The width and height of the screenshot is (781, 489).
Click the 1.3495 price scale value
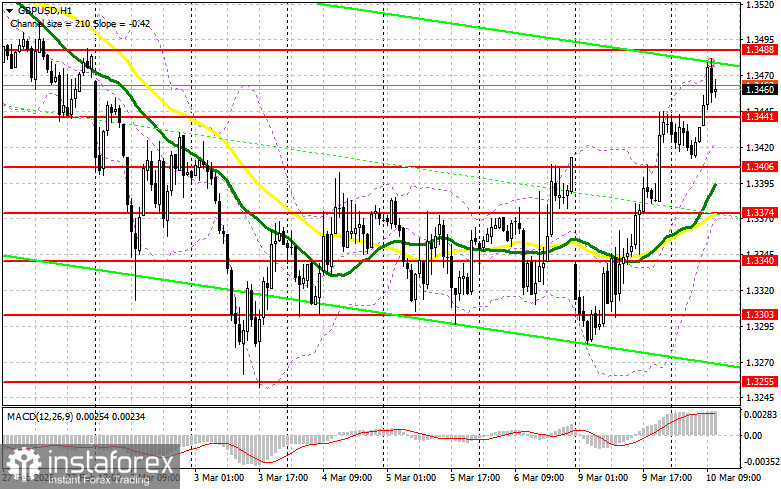[760, 39]
